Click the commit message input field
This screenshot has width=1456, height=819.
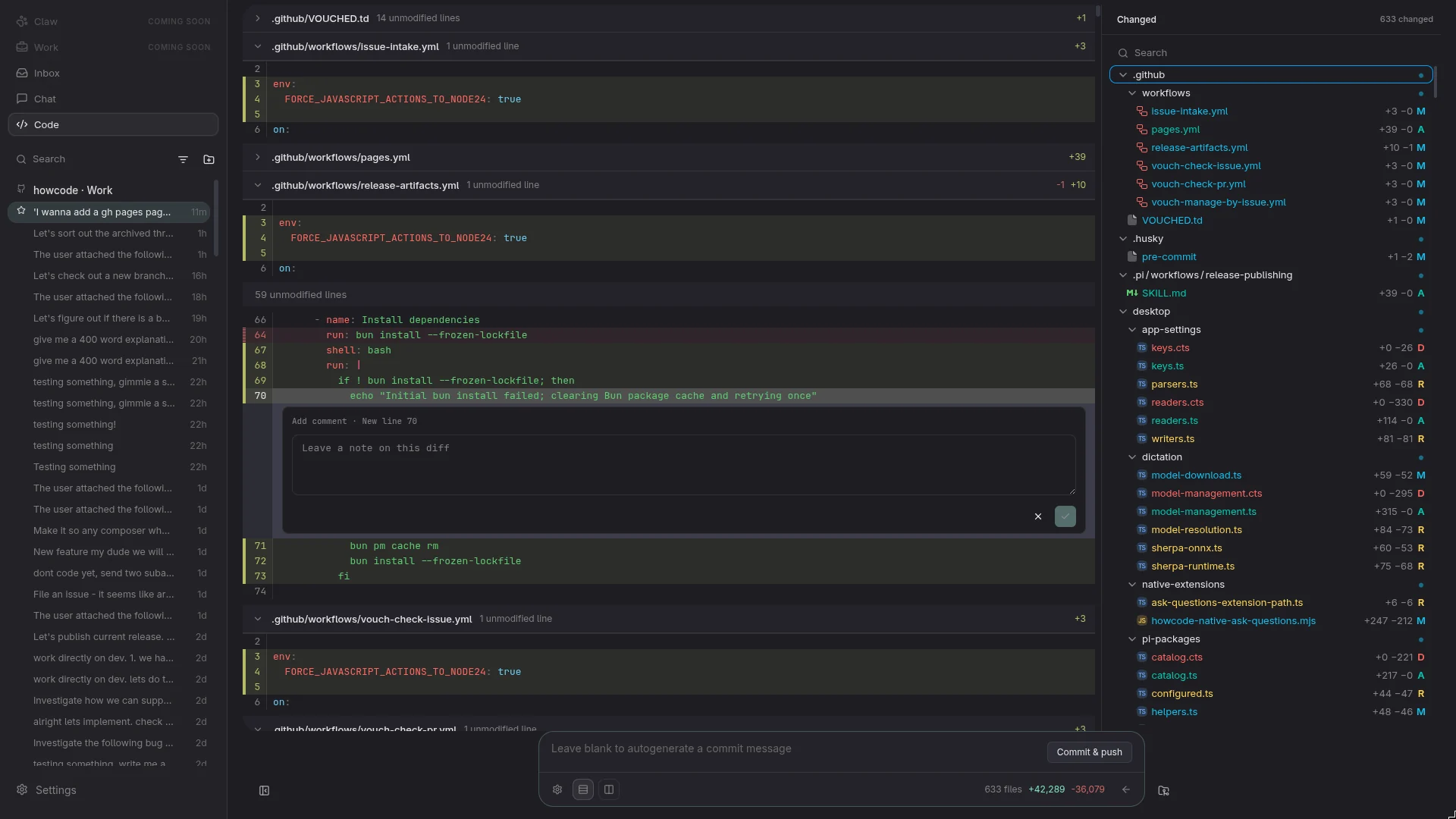[793, 749]
